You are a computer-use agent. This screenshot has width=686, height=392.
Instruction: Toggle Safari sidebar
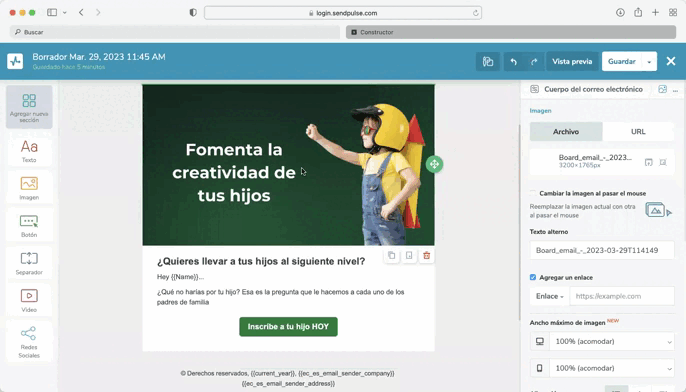[52, 13]
